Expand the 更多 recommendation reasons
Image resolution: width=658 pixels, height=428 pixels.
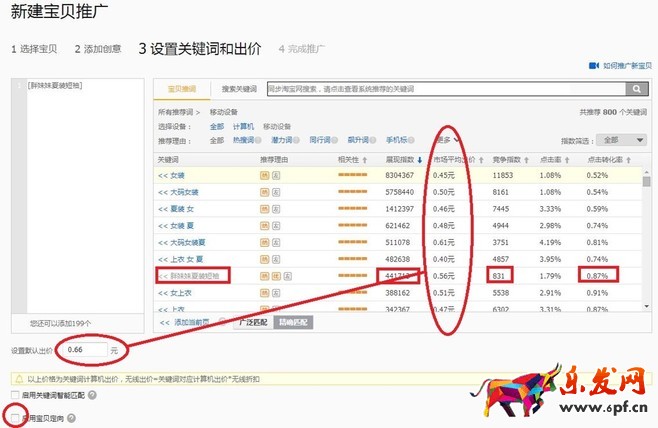point(448,140)
